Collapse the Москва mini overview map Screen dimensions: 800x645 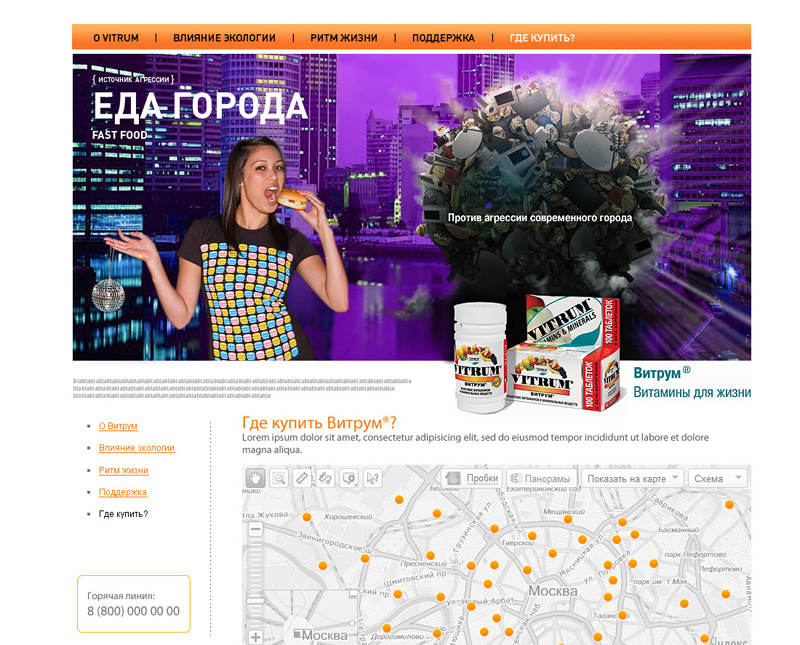[353, 594]
